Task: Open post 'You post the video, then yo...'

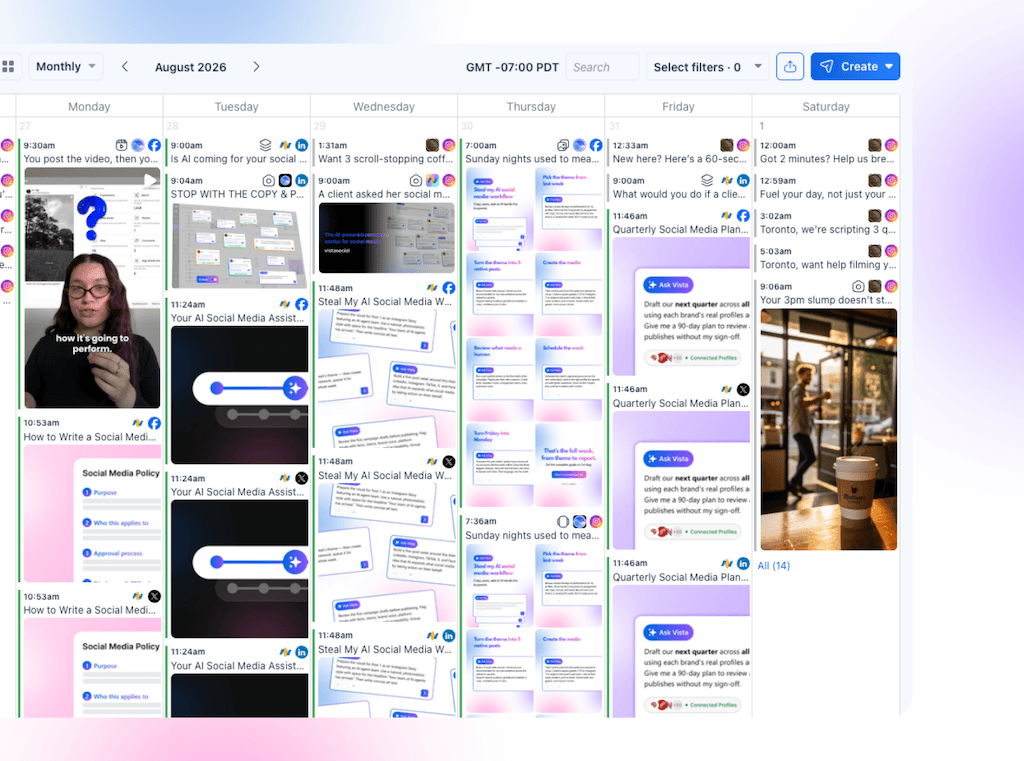Action: (x=91, y=159)
